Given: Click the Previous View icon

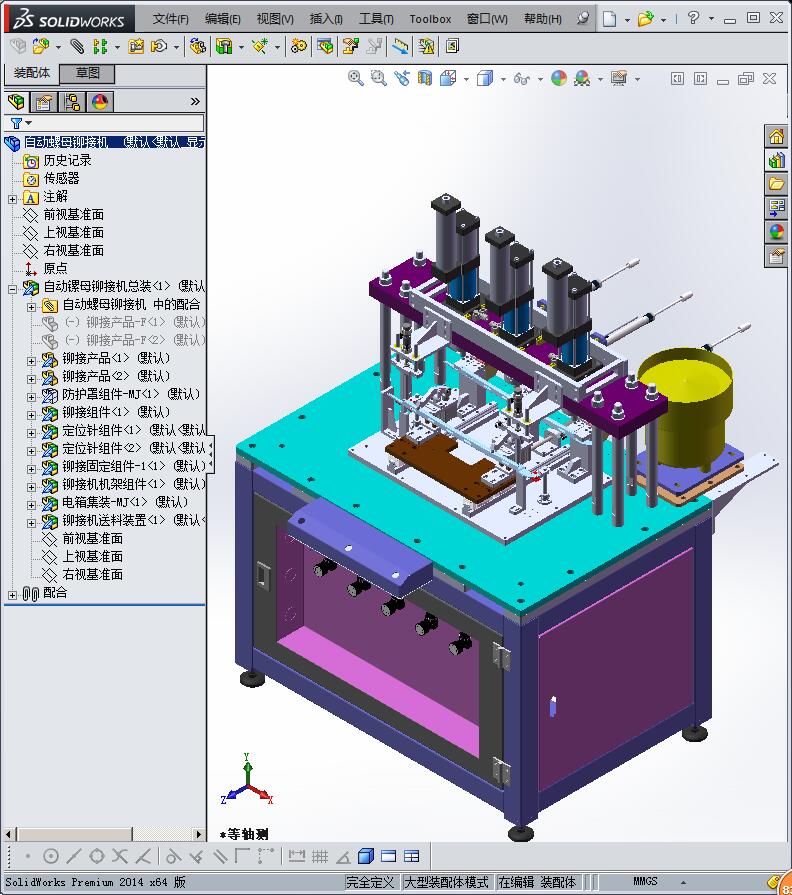Looking at the screenshot, I should [402, 78].
